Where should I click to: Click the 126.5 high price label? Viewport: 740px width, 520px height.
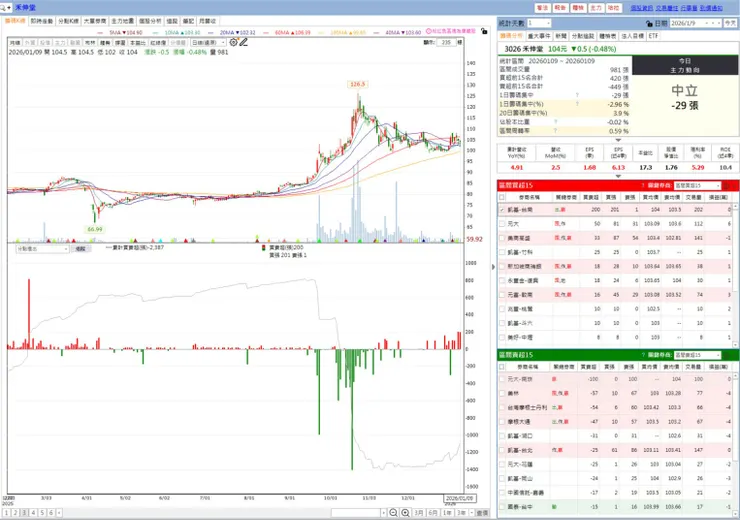(358, 84)
